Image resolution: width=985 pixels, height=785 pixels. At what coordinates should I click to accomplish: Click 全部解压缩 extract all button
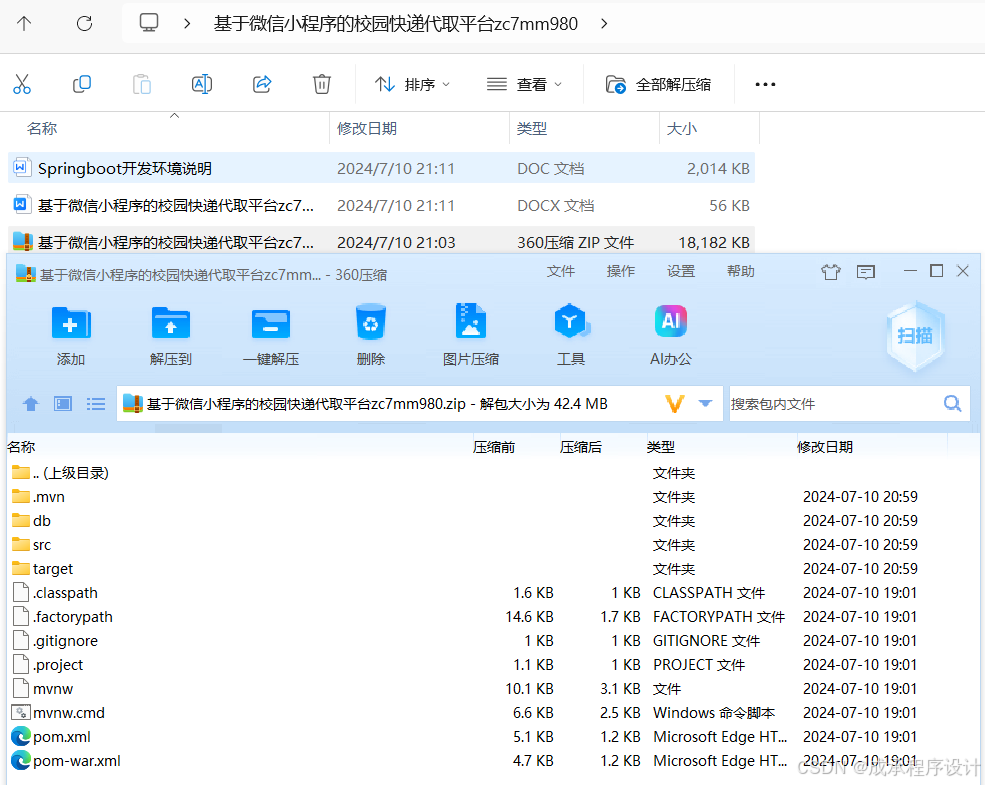pyautogui.click(x=658, y=84)
